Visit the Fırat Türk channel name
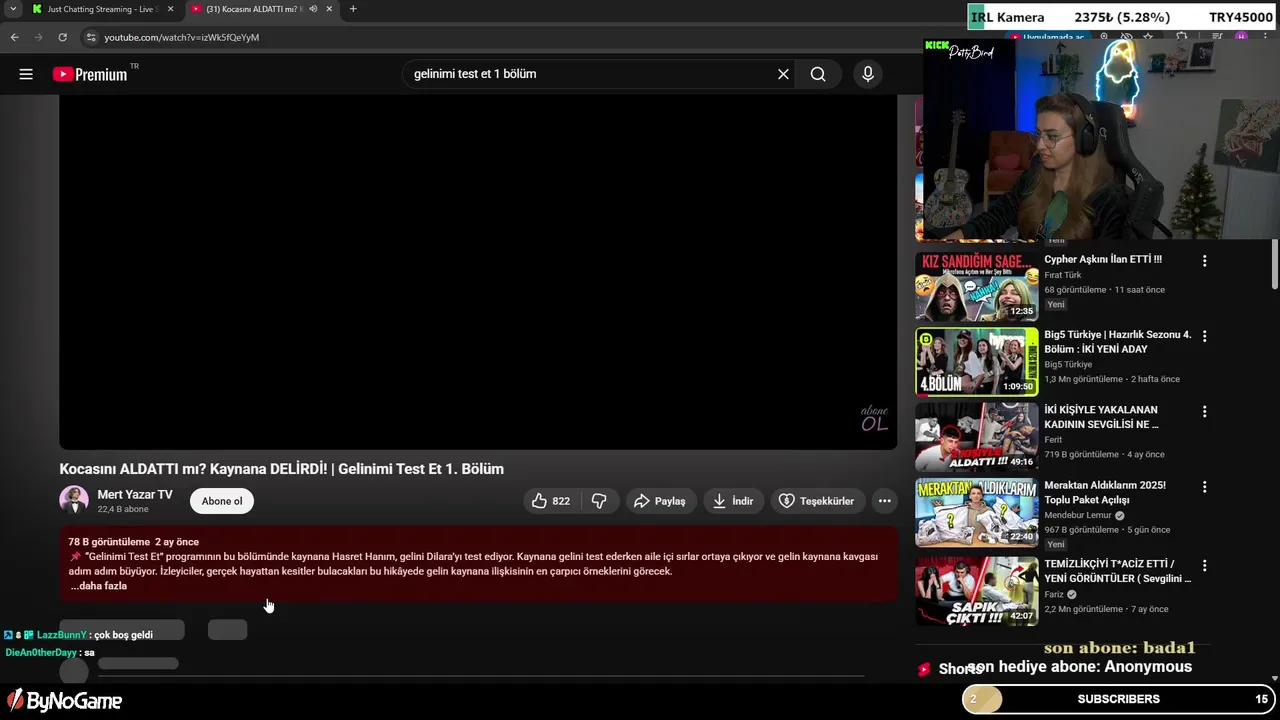 click(1062, 275)
